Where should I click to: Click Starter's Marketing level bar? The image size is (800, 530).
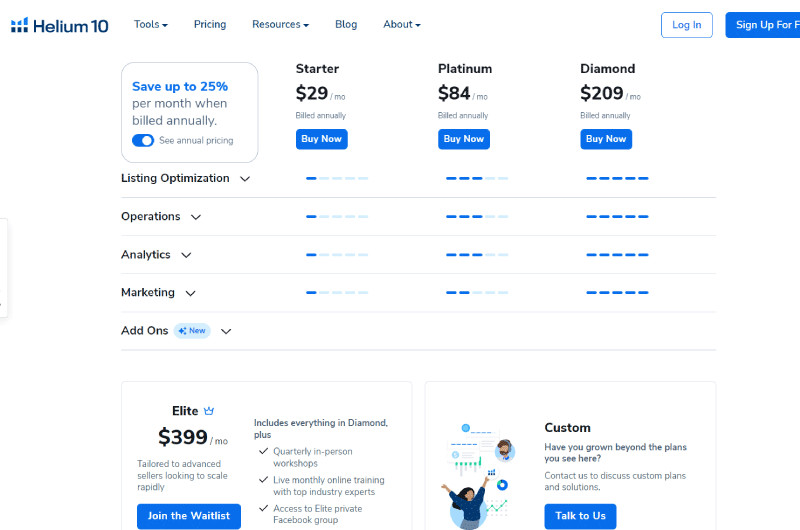pyautogui.click(x=337, y=292)
